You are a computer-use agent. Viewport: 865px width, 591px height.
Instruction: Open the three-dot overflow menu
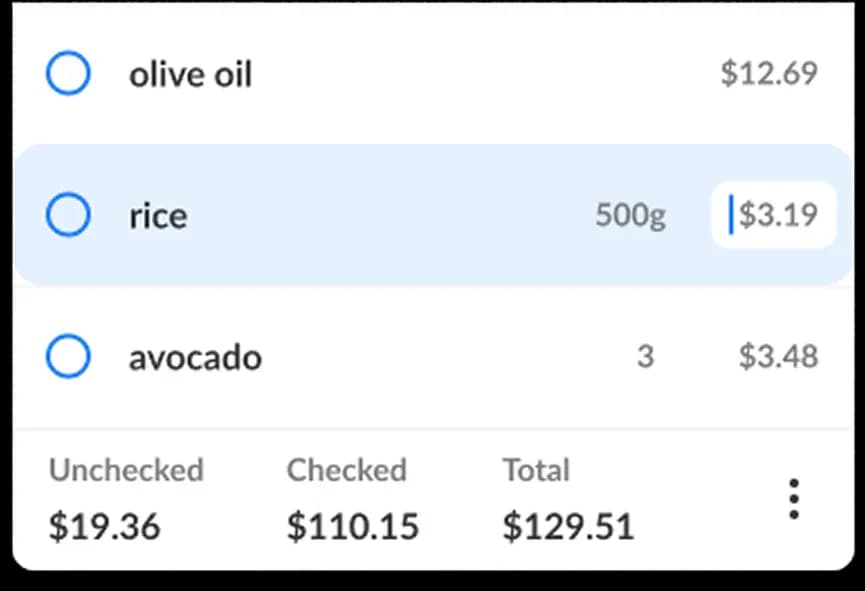(x=794, y=496)
